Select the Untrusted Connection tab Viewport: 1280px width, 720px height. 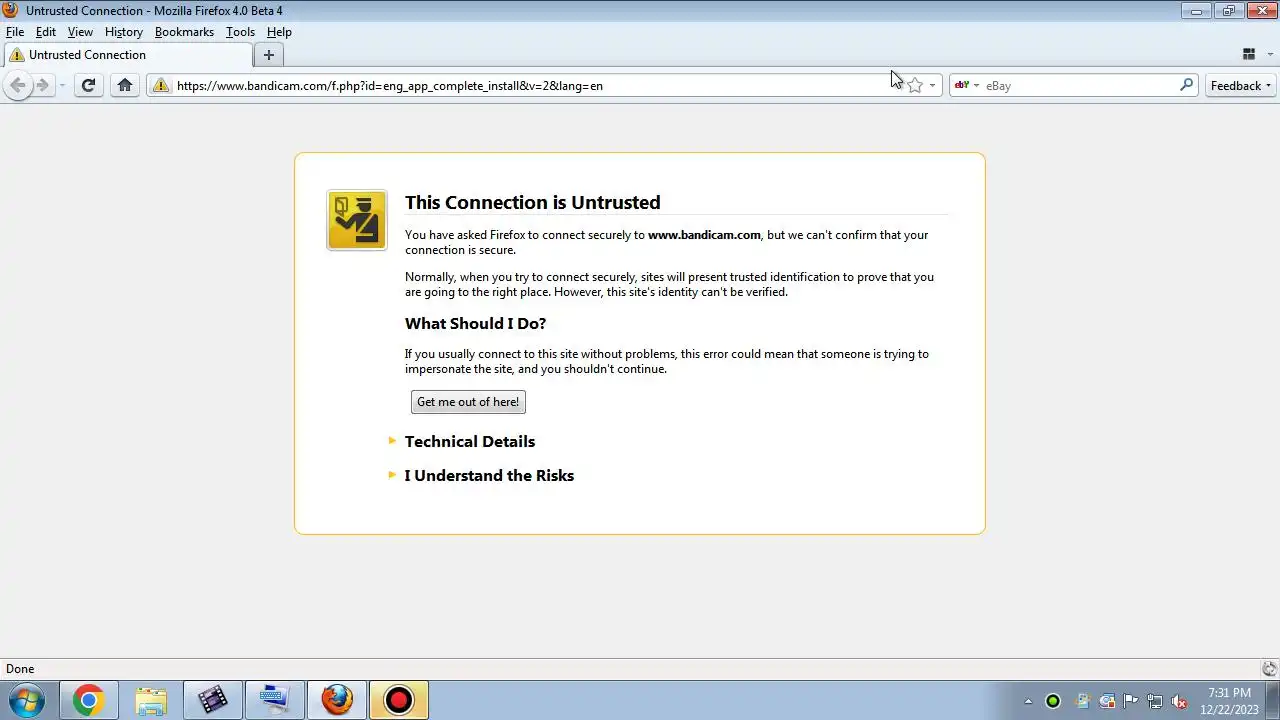pyautogui.click(x=127, y=55)
